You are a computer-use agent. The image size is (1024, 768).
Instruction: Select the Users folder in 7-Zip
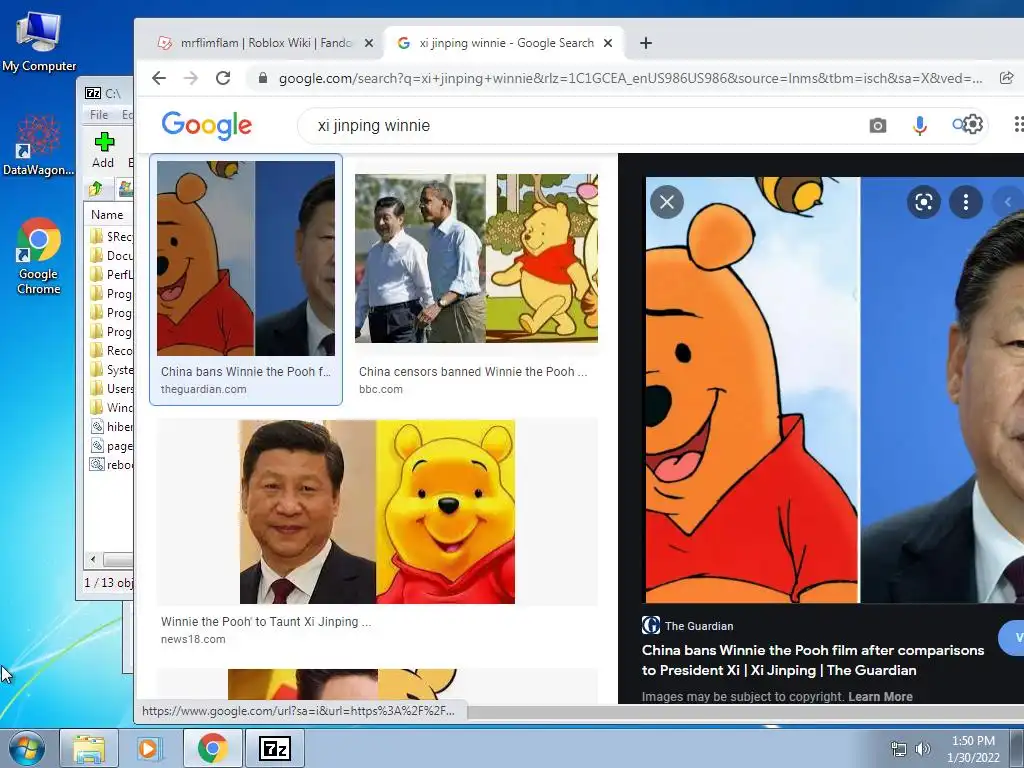click(x=111, y=389)
